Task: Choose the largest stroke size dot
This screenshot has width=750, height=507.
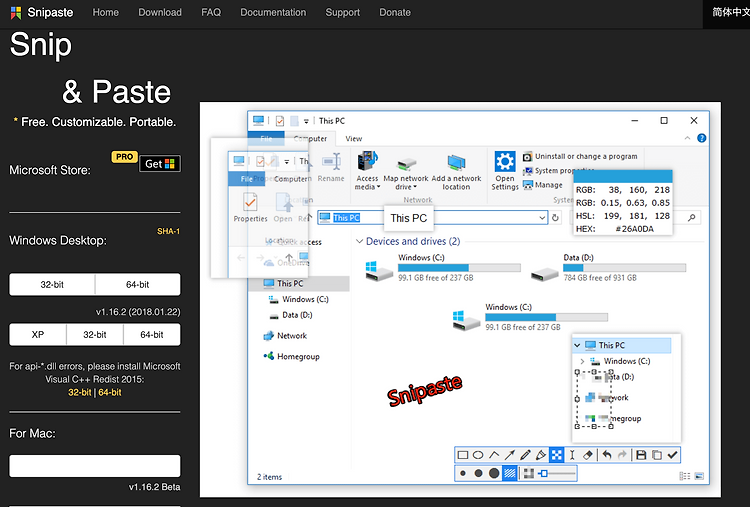Action: [494, 474]
